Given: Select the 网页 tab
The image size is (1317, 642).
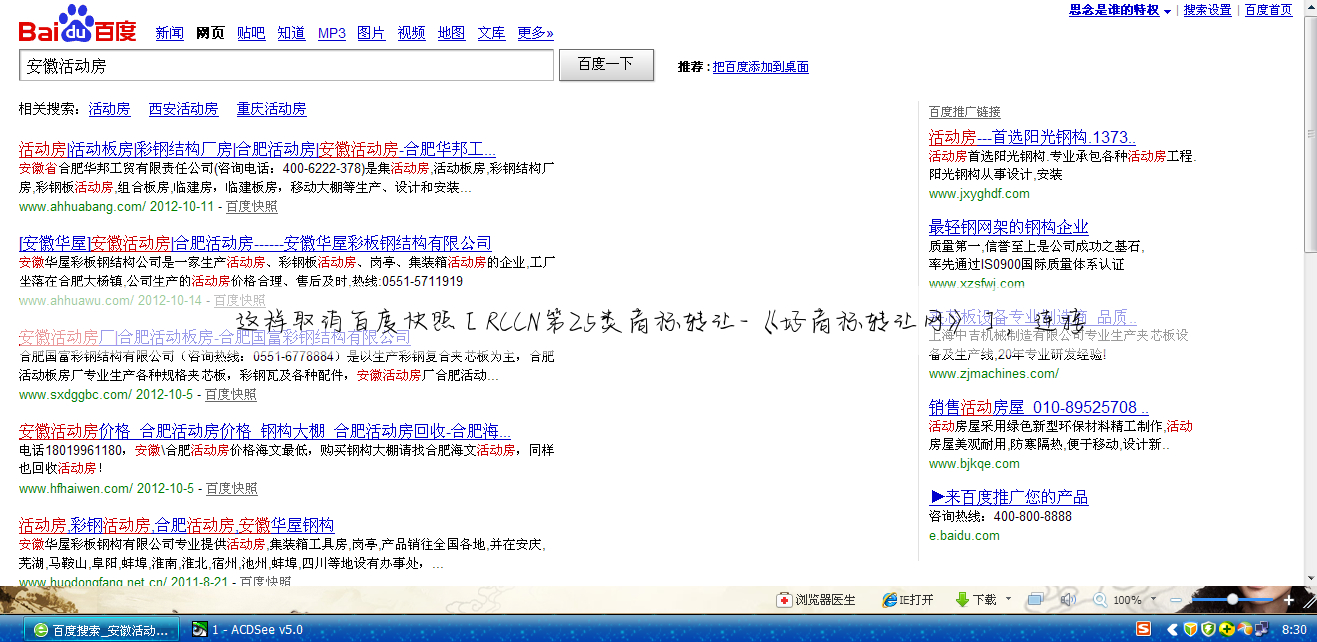Looking at the screenshot, I should pyautogui.click(x=211, y=33).
